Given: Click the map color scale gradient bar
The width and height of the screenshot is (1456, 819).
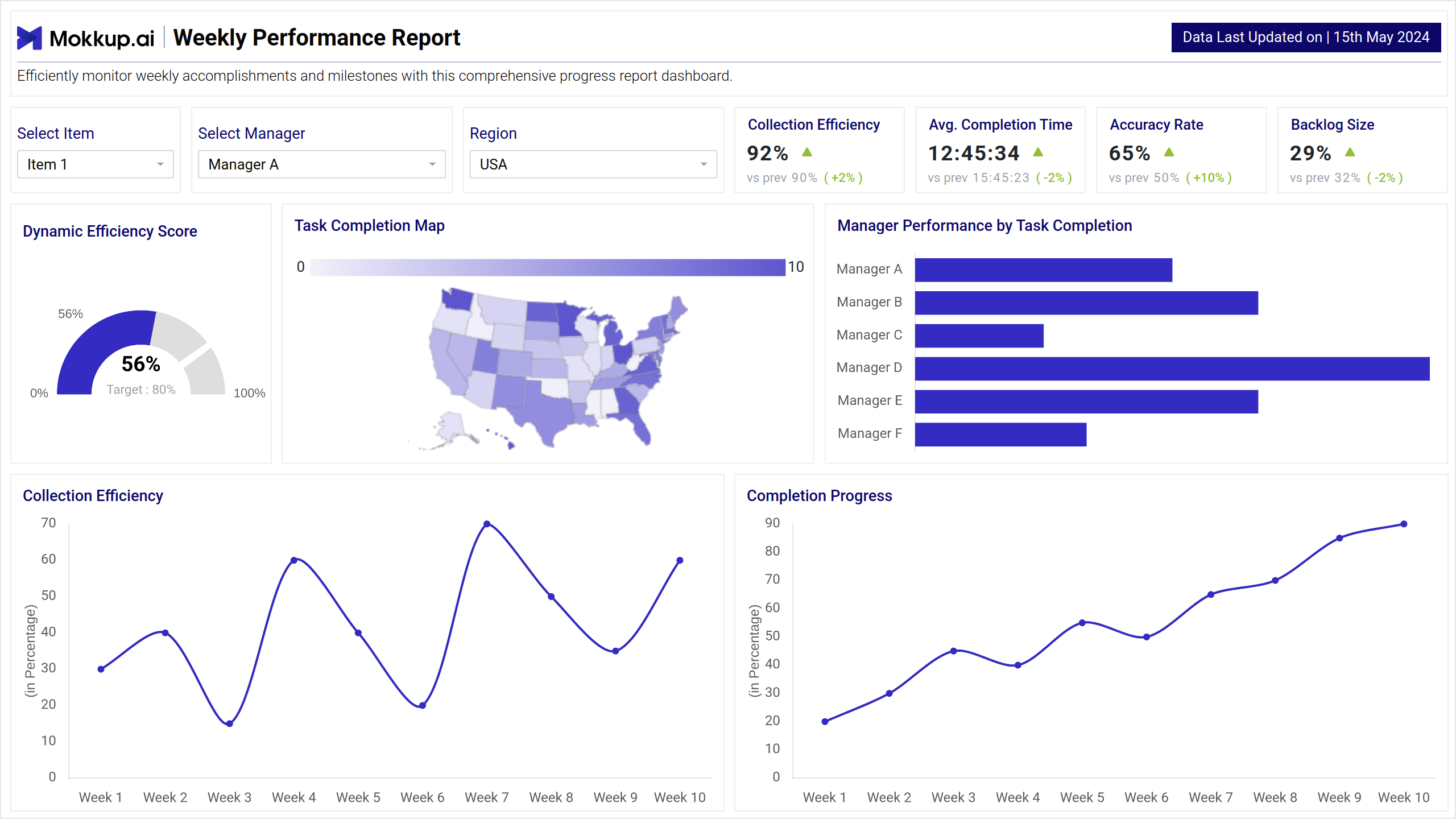Looking at the screenshot, I should point(548,267).
